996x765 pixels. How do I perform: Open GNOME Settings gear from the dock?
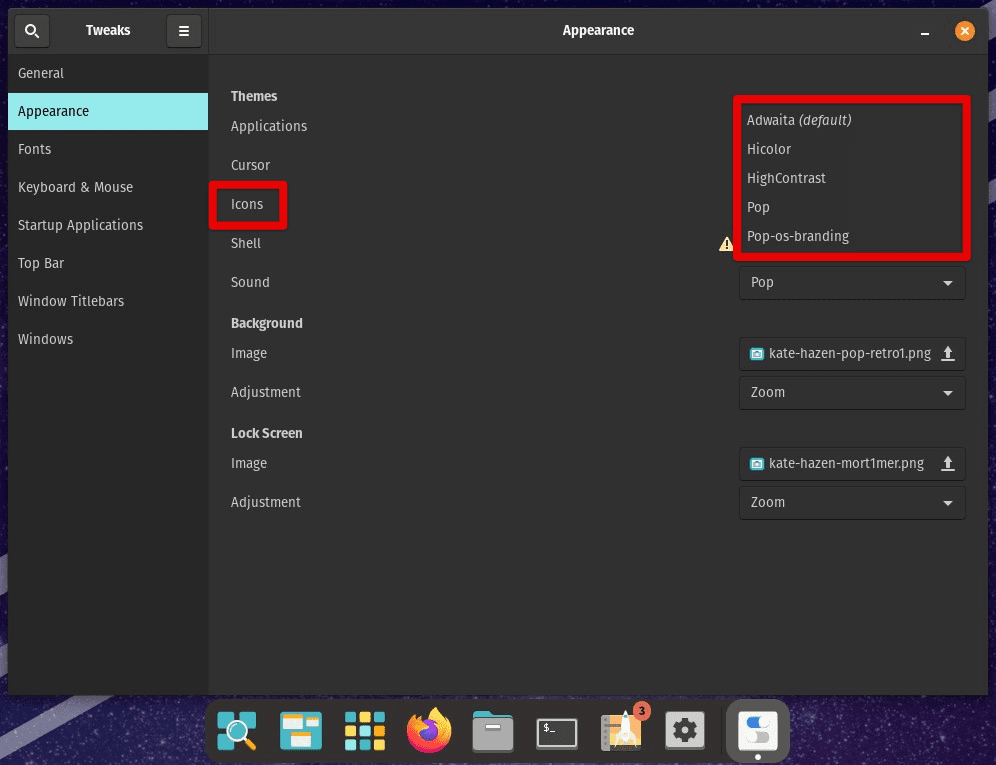(x=684, y=731)
